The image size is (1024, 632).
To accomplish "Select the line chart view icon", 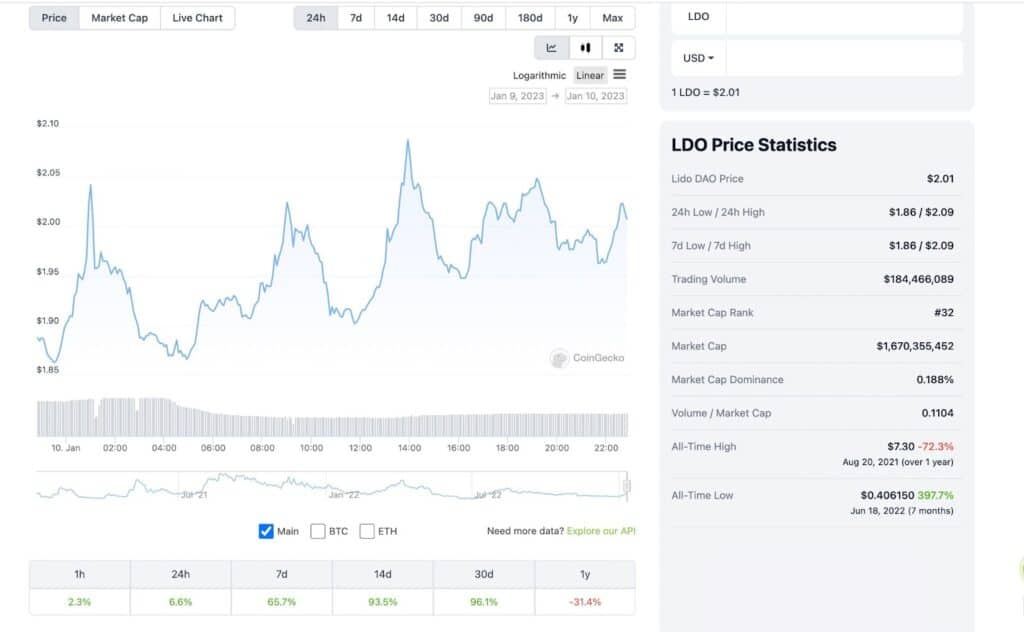I will coord(551,48).
